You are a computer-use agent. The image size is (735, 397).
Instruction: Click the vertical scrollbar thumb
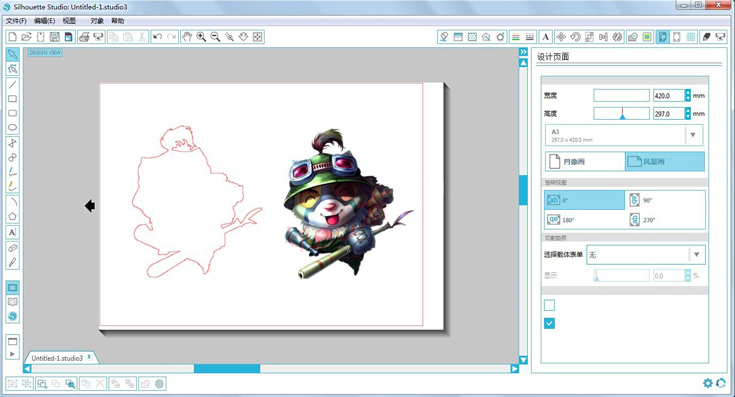pos(524,189)
